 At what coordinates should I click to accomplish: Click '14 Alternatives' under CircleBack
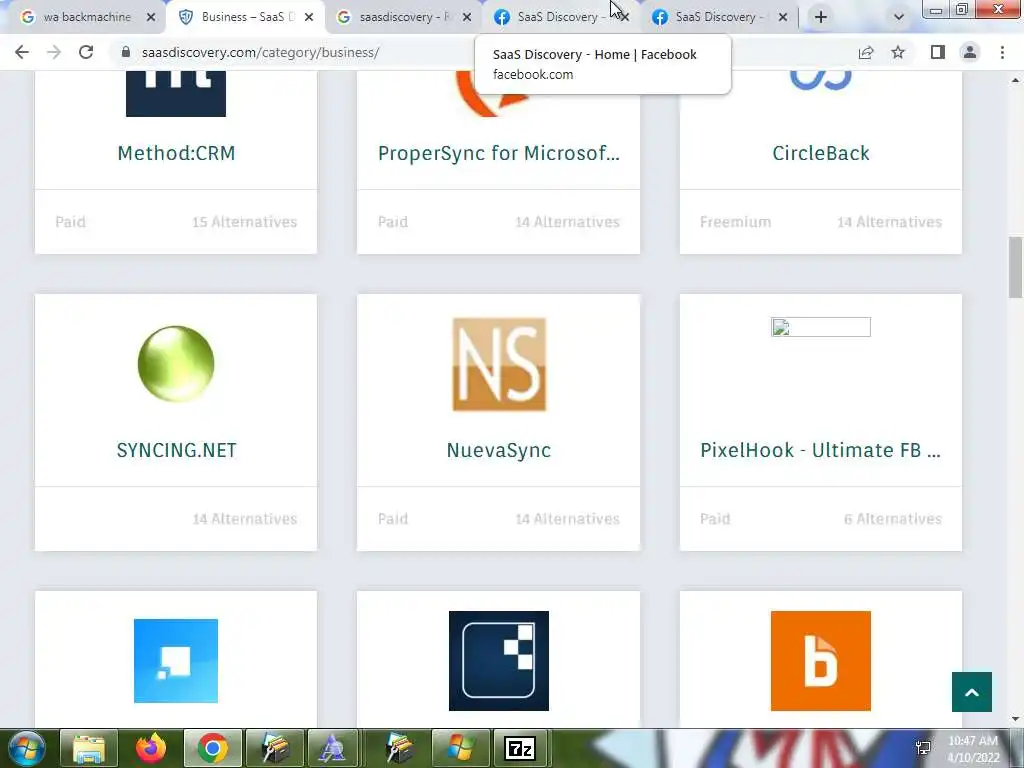coord(889,222)
